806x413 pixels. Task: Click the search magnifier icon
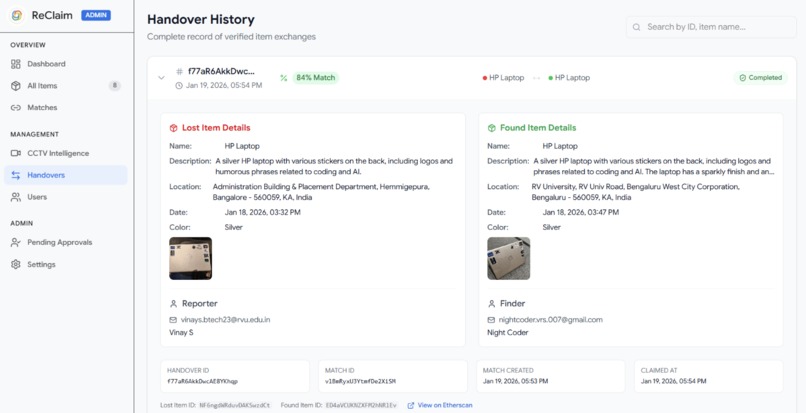[x=636, y=27]
